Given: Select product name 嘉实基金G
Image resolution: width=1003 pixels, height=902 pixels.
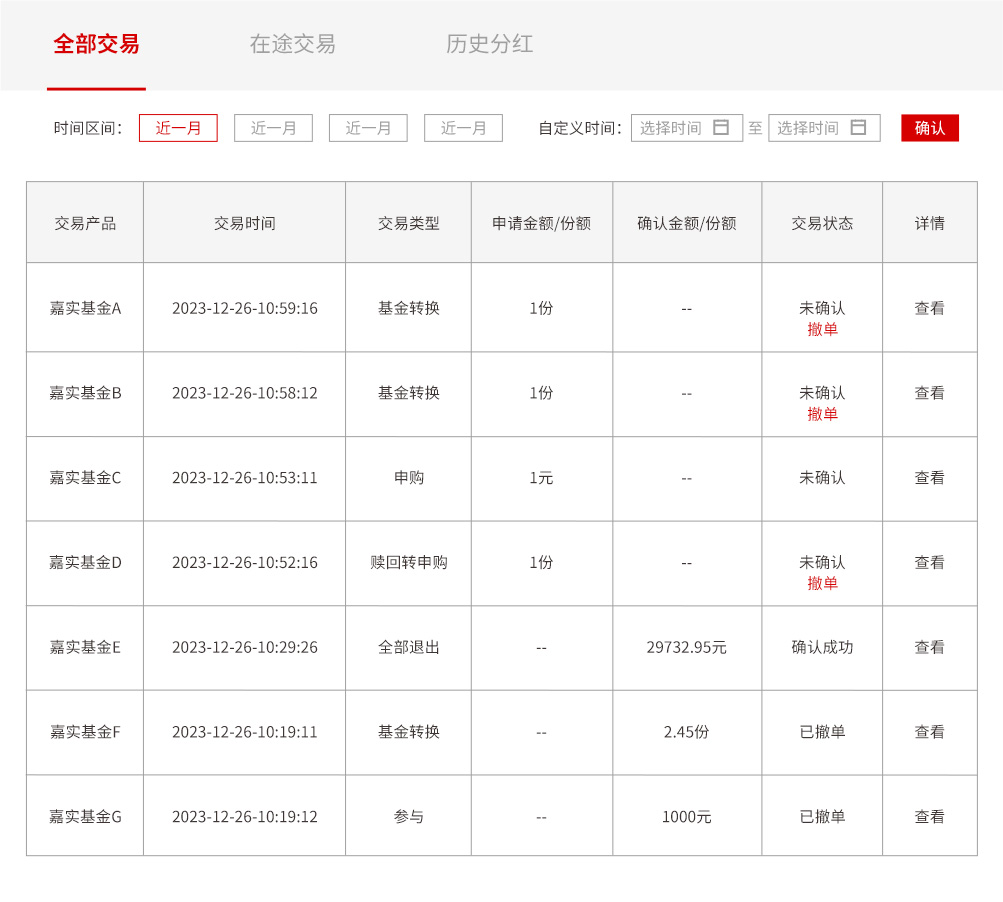Looking at the screenshot, I should (85, 817).
